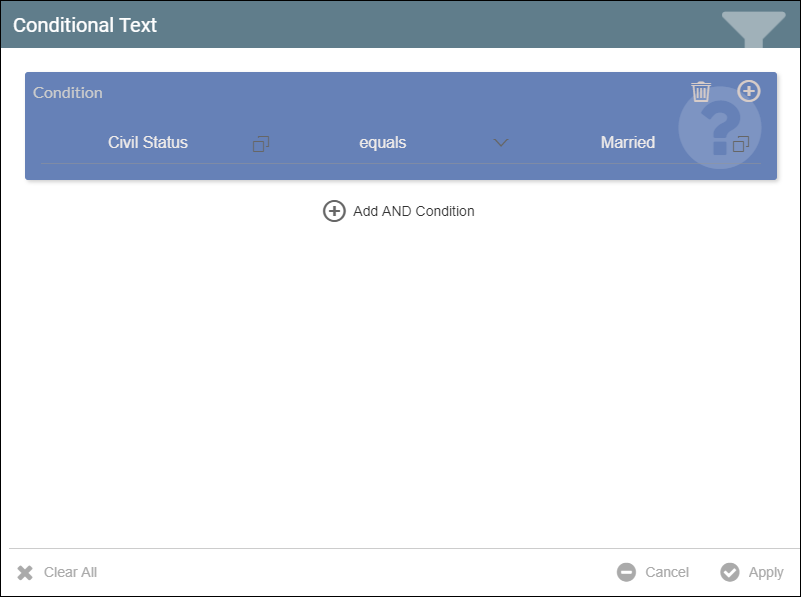
Task: Open the equals operator dropdown
Action: point(383,143)
